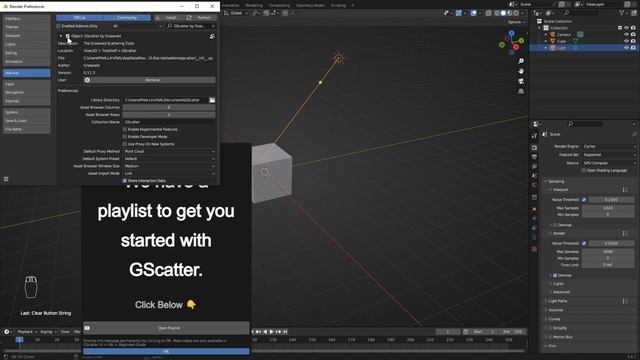Open the Themes section in Preferences
The height and width of the screenshot is (360, 640).
pos(27,27)
